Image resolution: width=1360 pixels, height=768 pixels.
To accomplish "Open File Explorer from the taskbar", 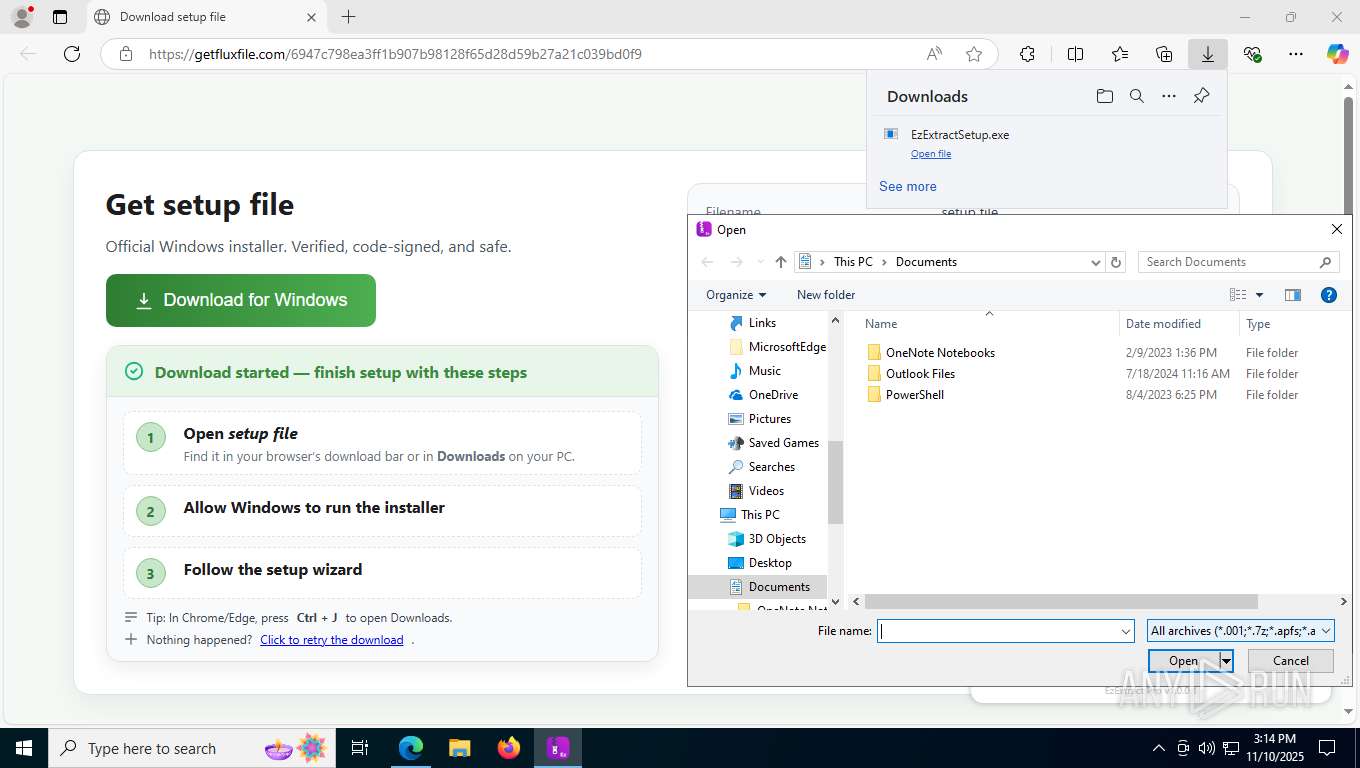I will [x=460, y=748].
